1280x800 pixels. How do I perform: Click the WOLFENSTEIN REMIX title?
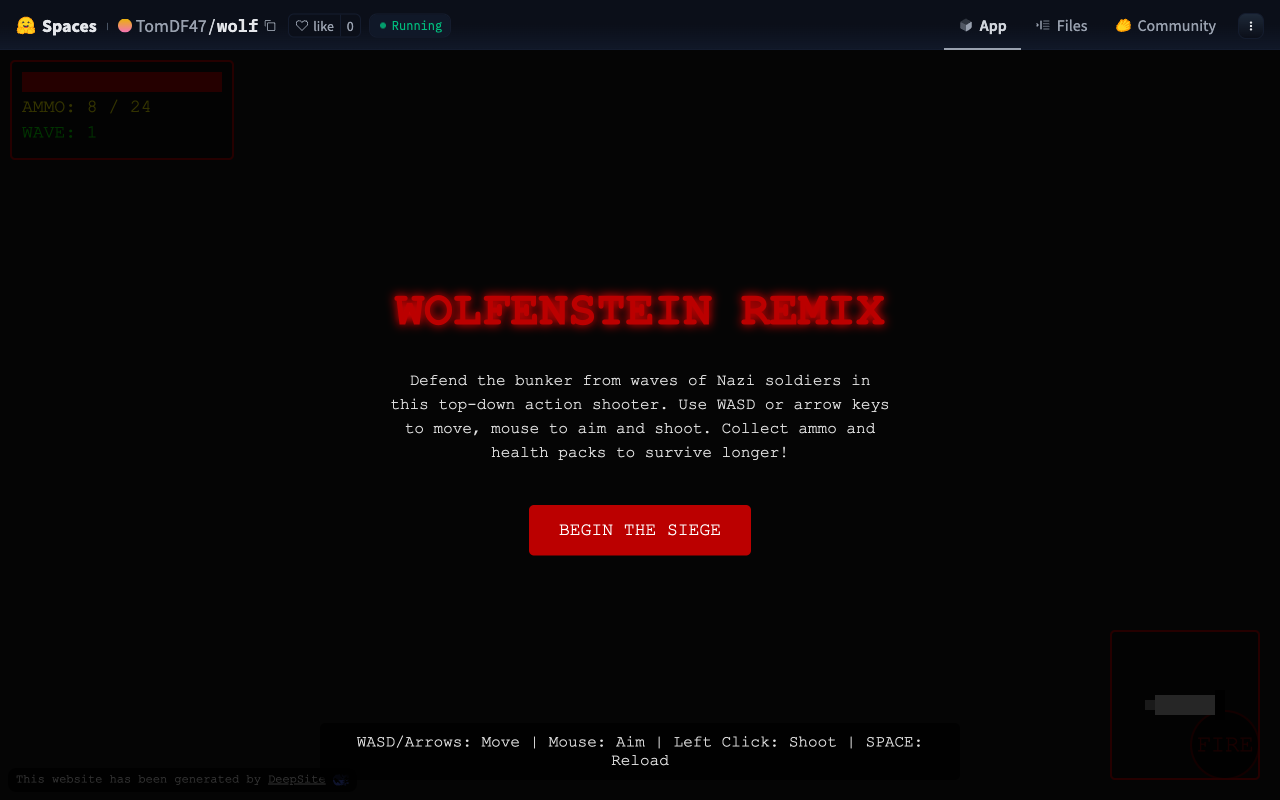tap(640, 311)
